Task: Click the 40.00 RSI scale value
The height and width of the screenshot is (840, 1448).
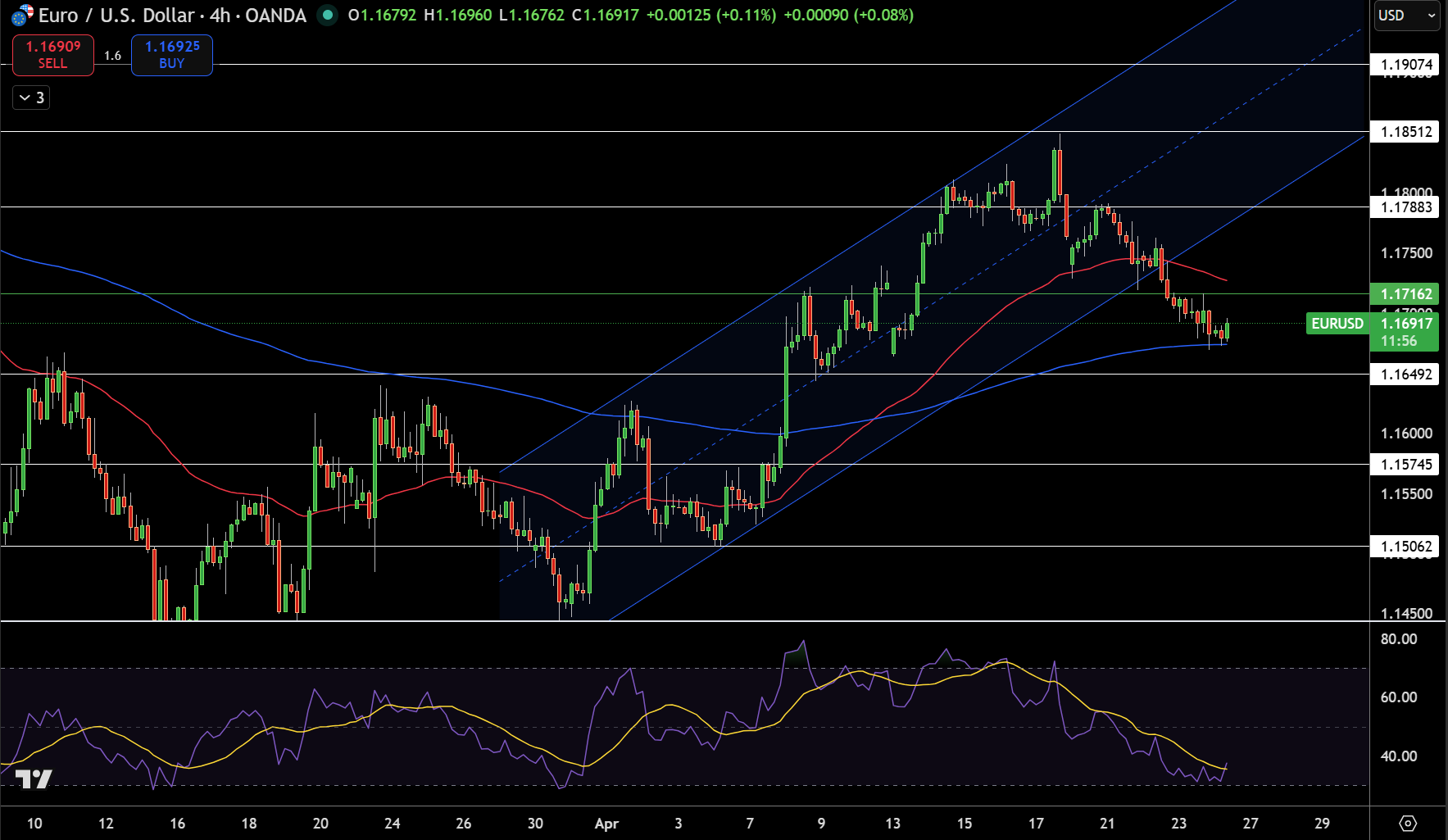Action: [1399, 756]
